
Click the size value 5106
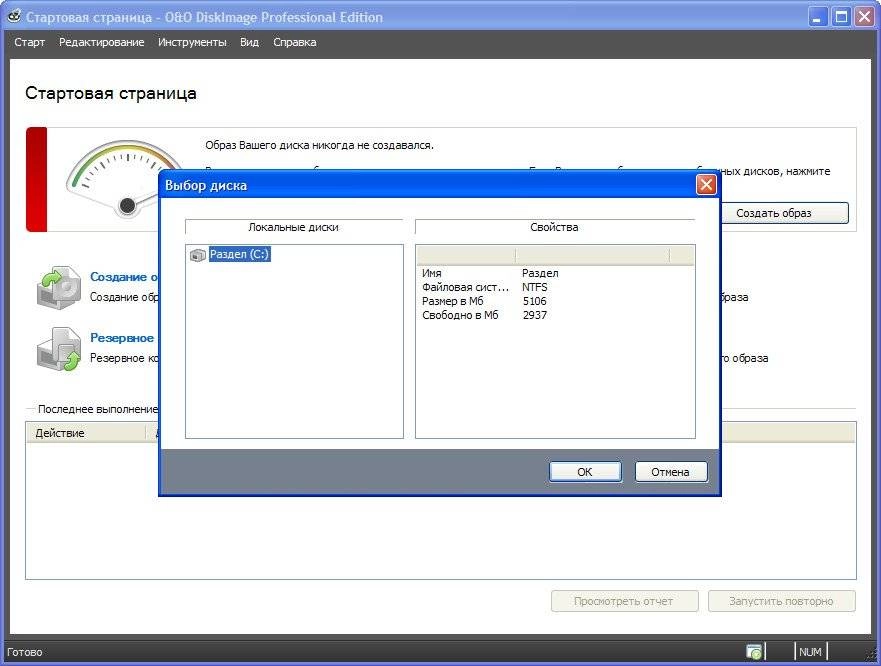point(534,301)
